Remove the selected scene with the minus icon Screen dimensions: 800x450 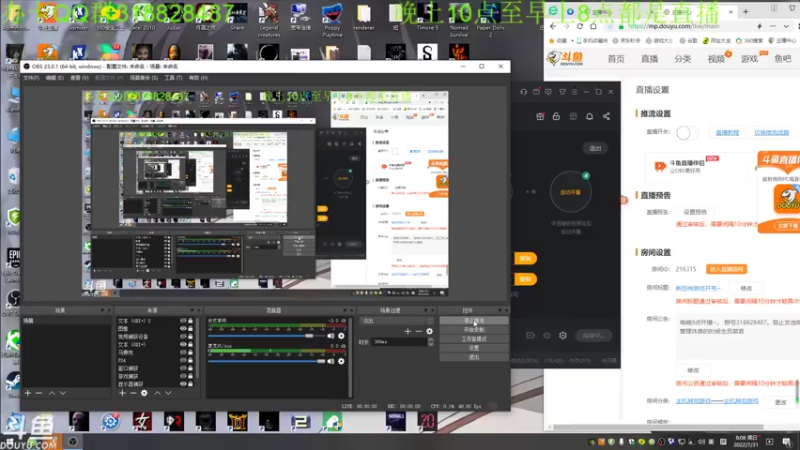click(x=39, y=393)
